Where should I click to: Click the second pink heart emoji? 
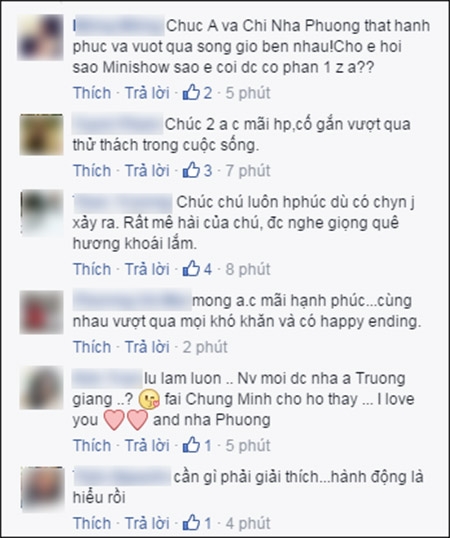(x=137, y=420)
